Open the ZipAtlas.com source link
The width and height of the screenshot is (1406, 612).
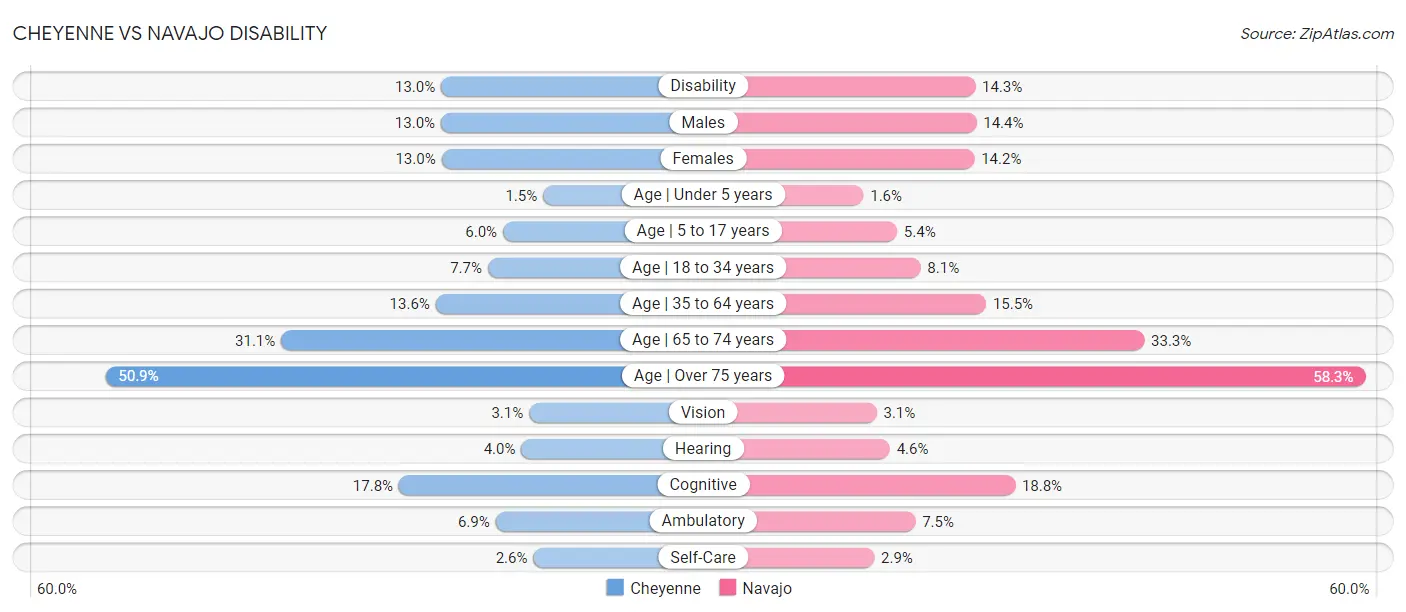1317,34
